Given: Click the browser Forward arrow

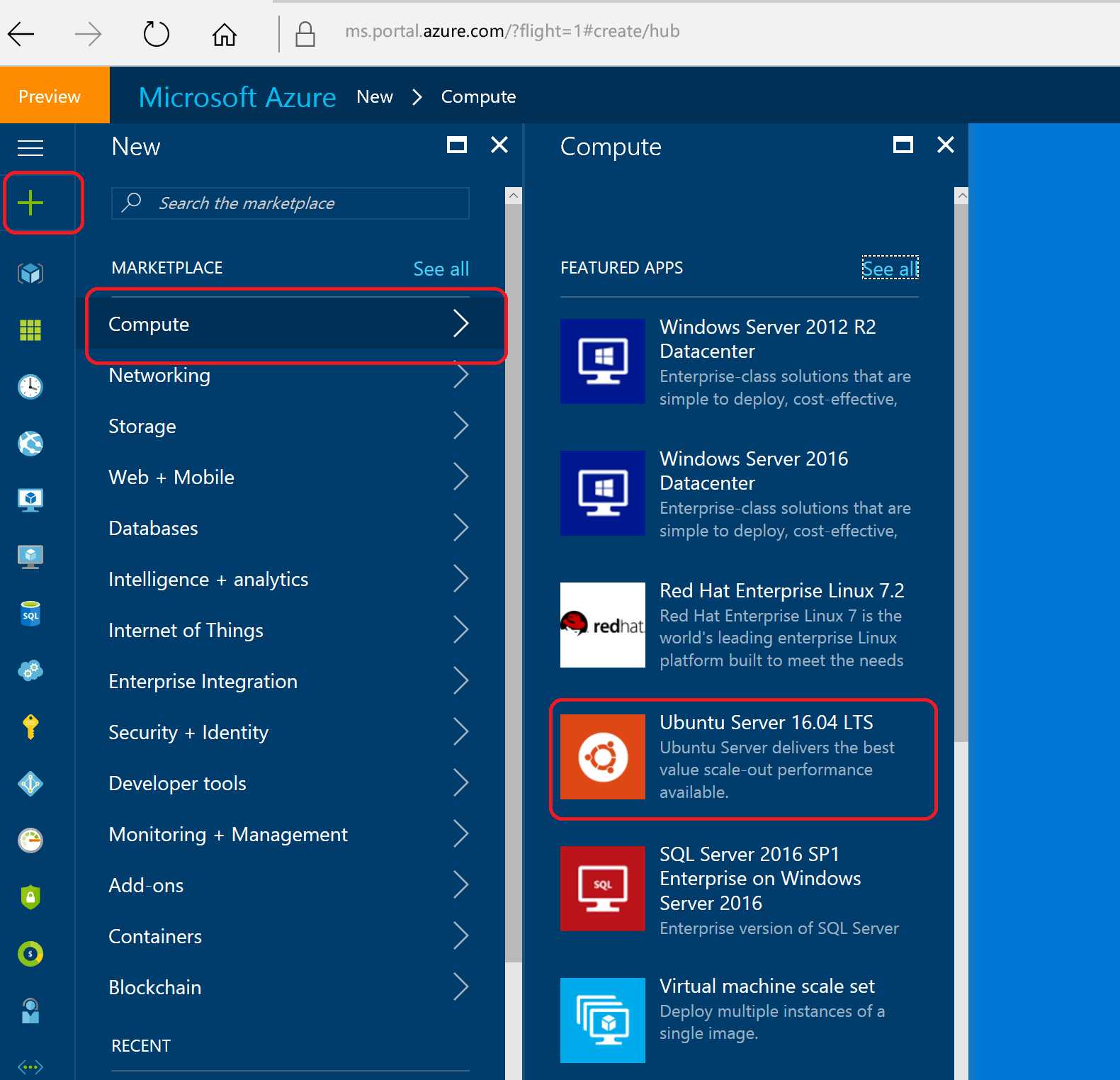Looking at the screenshot, I should click(x=88, y=33).
